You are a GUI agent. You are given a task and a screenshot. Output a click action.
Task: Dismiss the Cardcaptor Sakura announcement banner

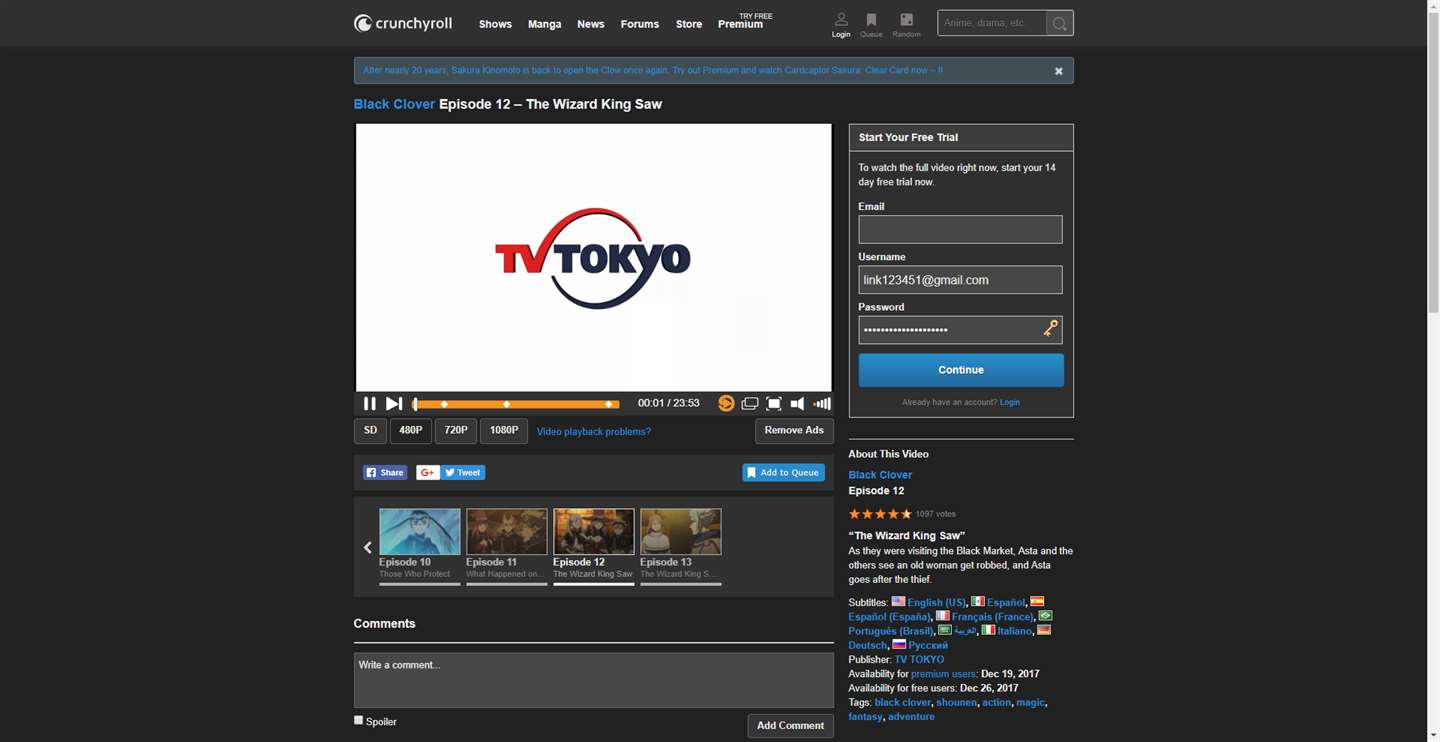1059,71
